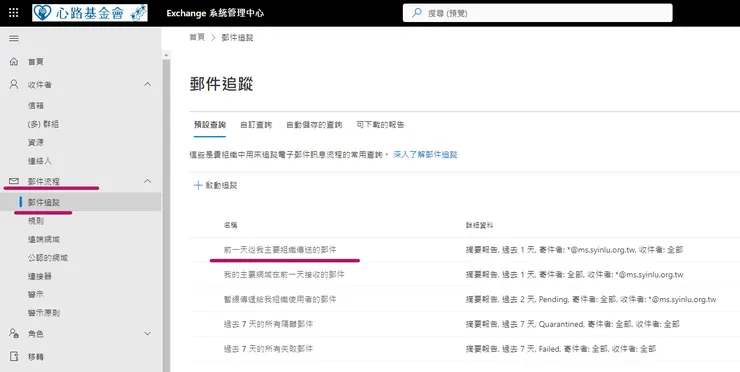Open 公認的網域 in sidebar
Viewport: 740px width, 372px height.
click(x=48, y=258)
